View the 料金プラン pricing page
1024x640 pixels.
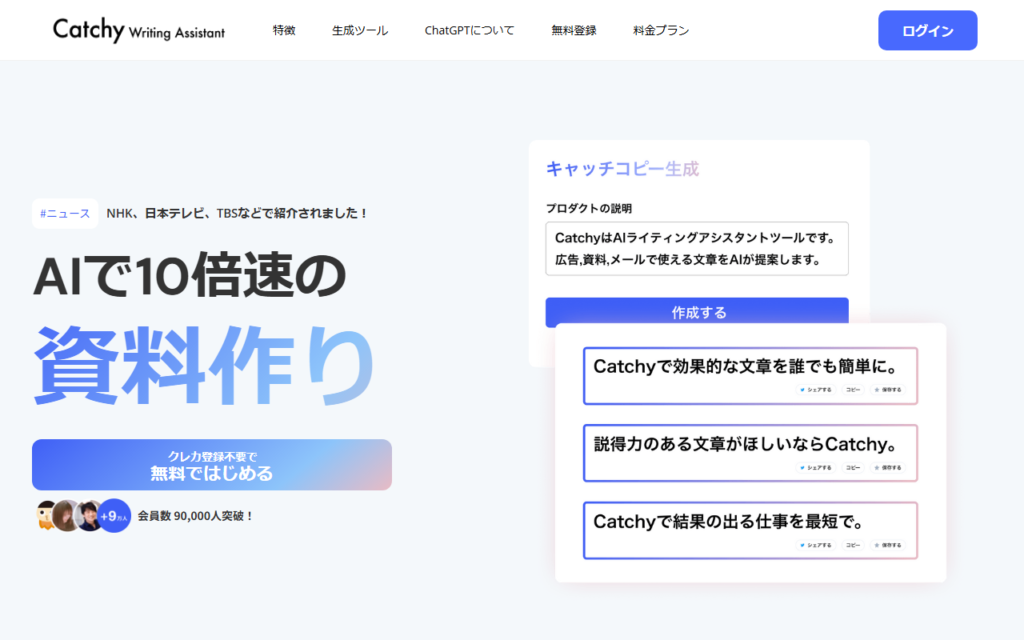point(661,31)
